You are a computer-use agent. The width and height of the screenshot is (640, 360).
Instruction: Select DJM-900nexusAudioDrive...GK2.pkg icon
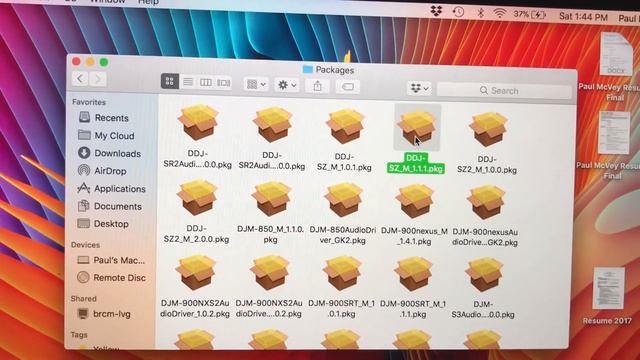tap(486, 203)
